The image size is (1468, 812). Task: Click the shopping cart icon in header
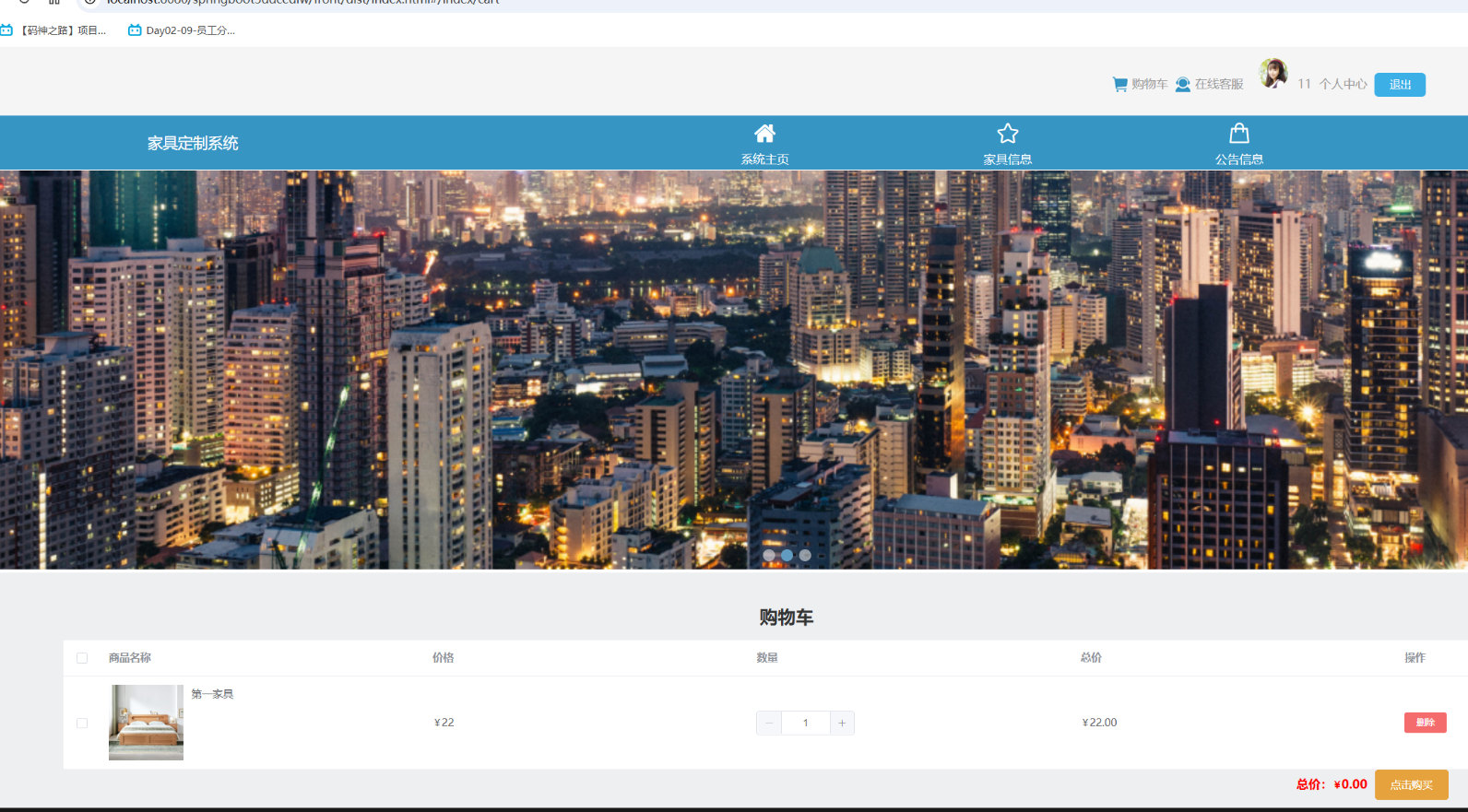click(x=1119, y=84)
